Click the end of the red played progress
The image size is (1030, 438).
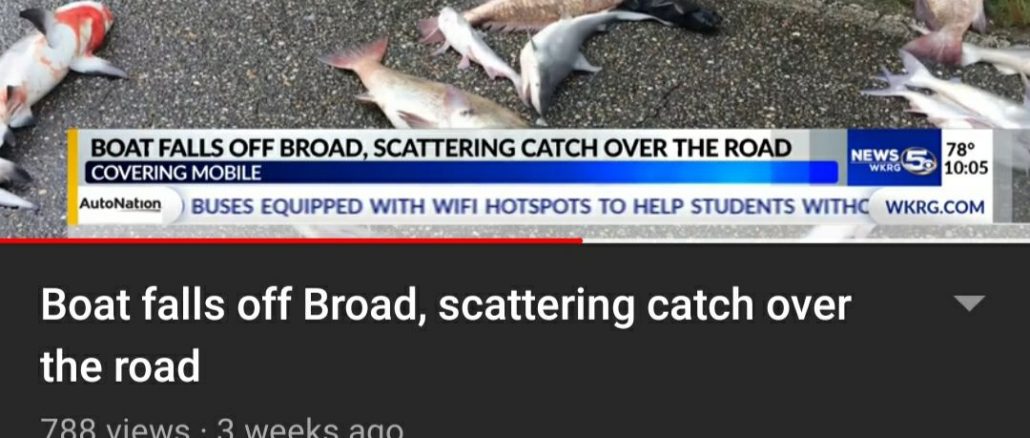click(581, 240)
